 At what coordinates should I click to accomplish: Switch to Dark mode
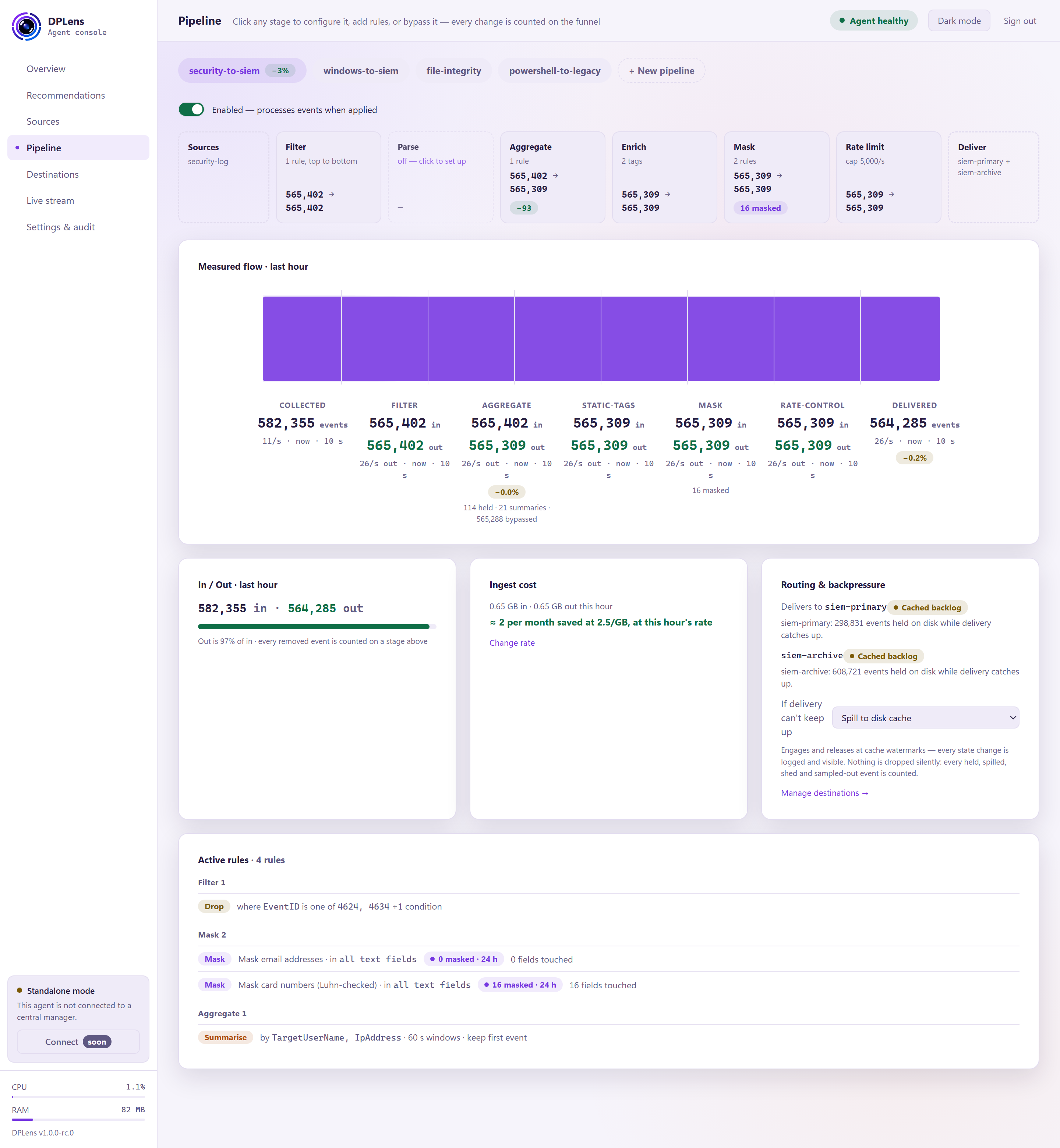958,21
